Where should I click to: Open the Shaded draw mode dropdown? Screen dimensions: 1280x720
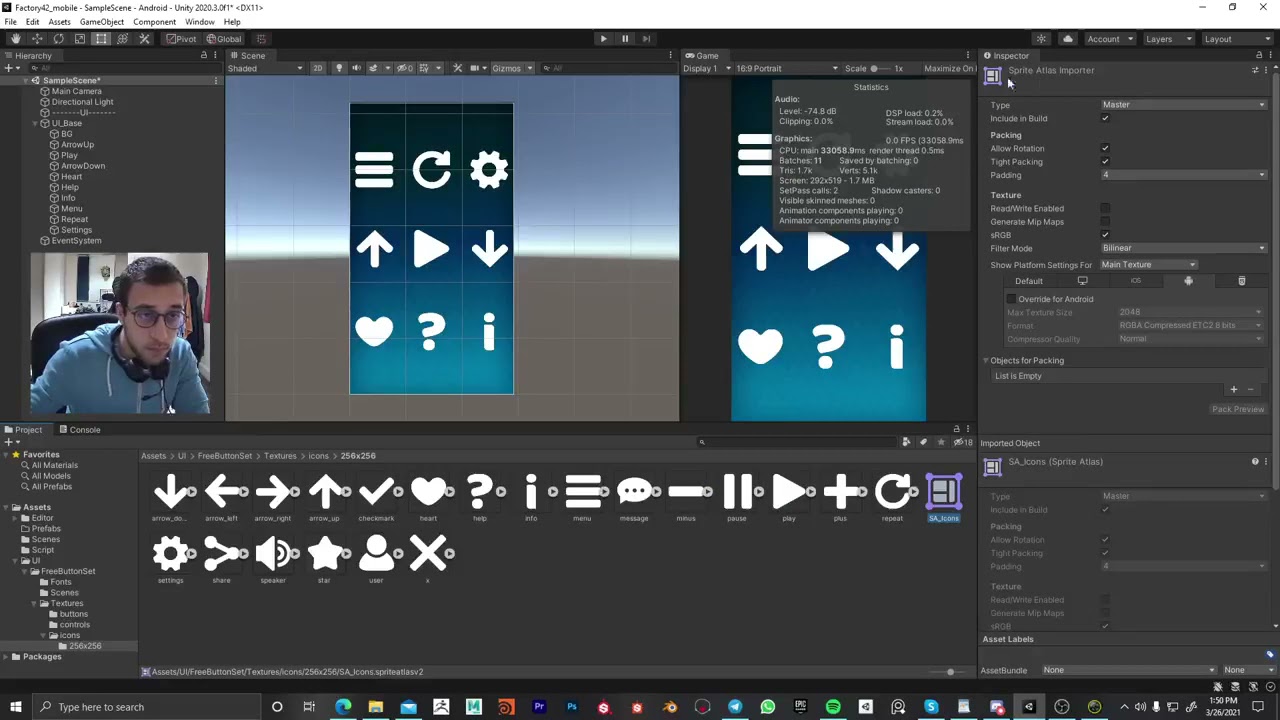point(265,68)
